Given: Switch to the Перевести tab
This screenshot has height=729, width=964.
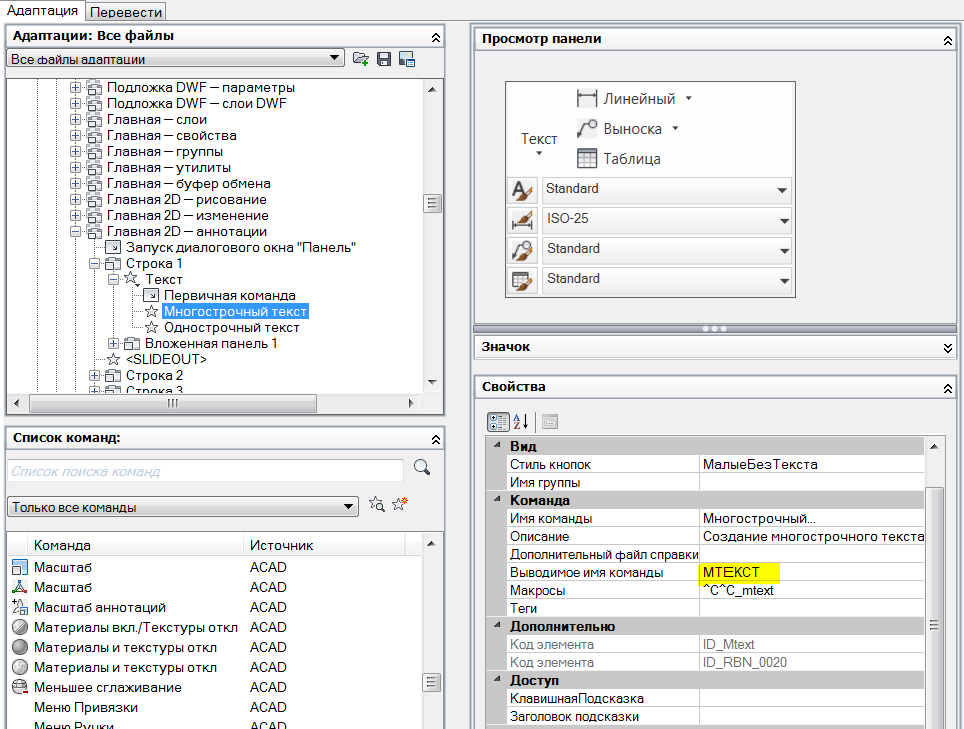Looking at the screenshot, I should point(125,12).
